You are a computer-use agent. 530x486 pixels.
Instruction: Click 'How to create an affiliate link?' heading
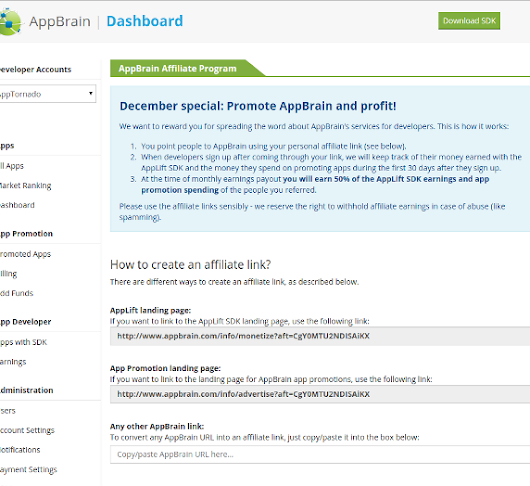[190, 265]
